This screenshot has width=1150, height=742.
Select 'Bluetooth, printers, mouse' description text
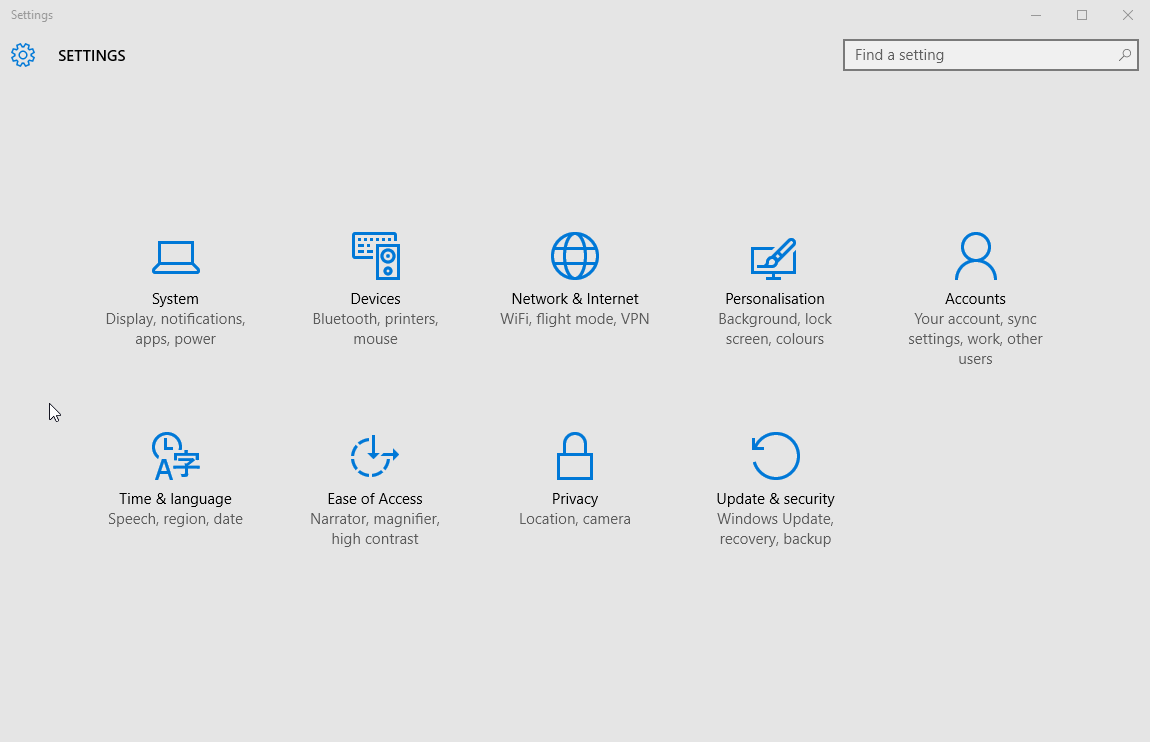(375, 329)
